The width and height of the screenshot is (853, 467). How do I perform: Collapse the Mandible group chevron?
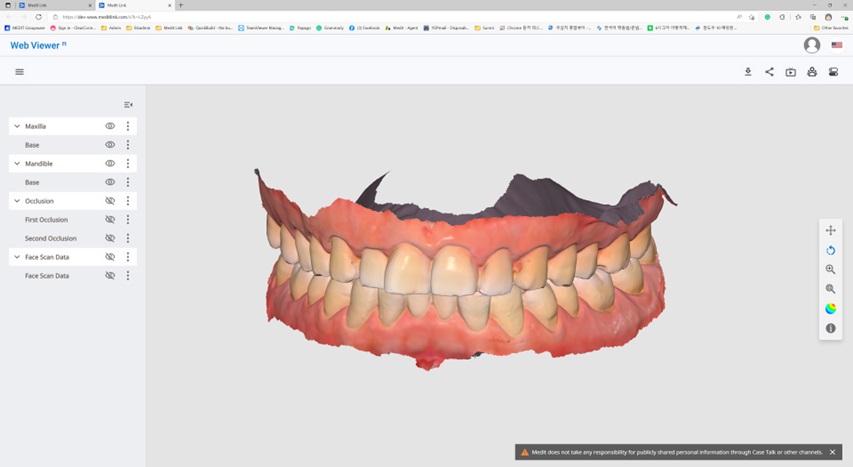[x=17, y=163]
